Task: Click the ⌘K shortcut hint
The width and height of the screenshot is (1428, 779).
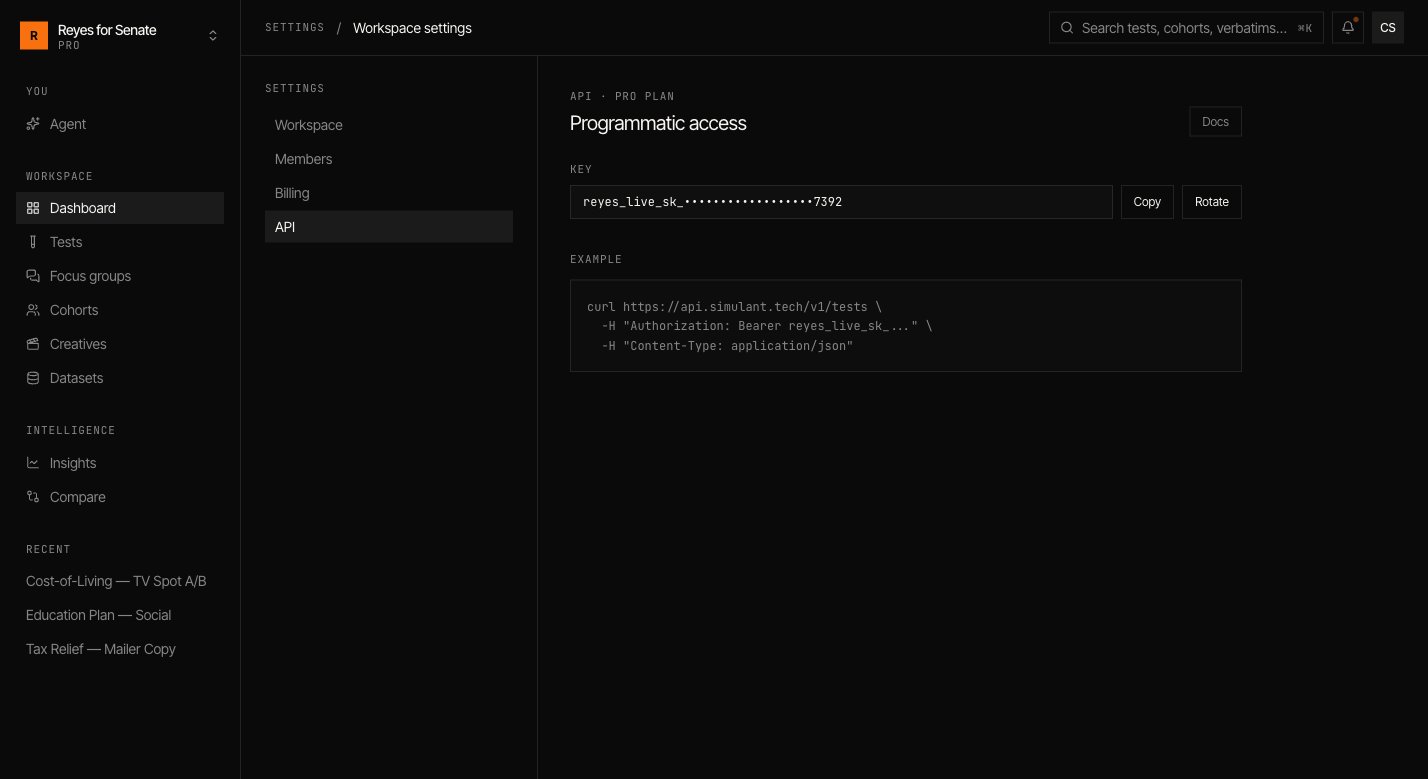Action: [x=1304, y=28]
